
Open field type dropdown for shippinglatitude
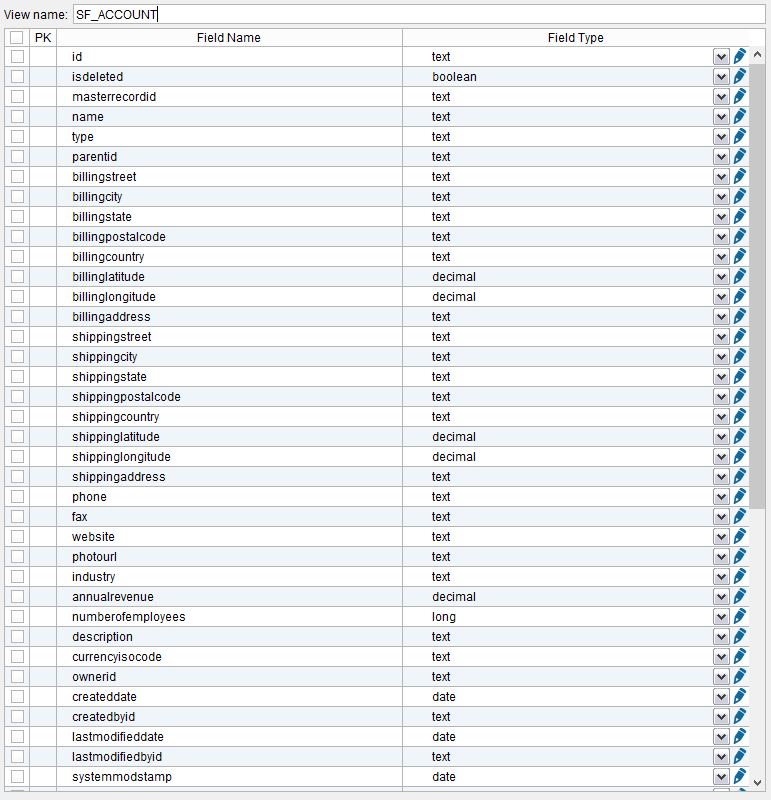(x=721, y=437)
